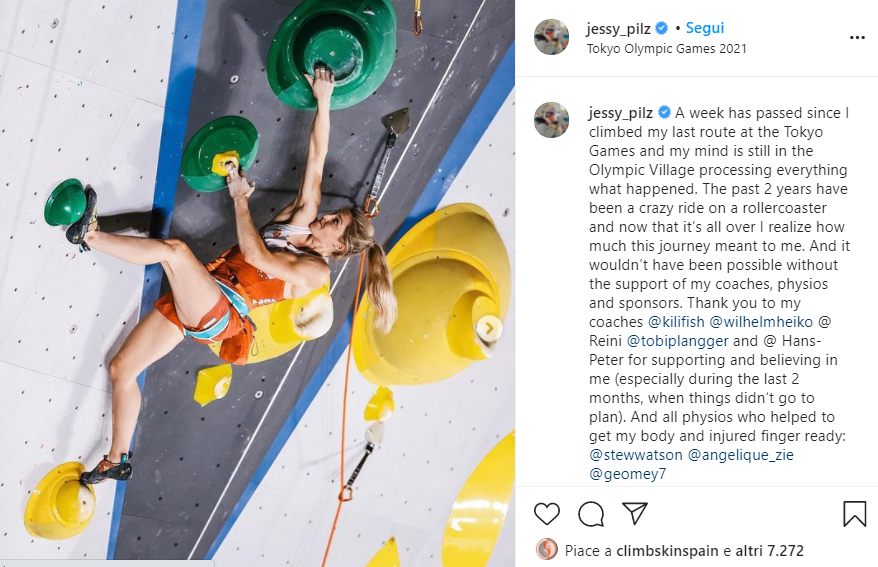
Task: Open jessy_pilz profile picture in header
Action: (x=552, y=37)
